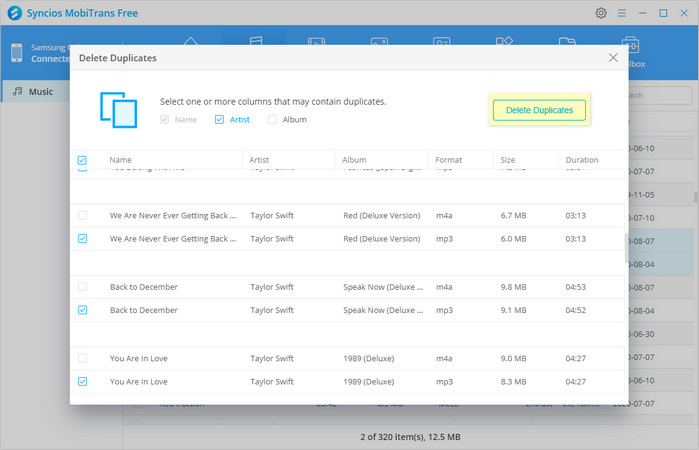
Task: Sort by the Name column header
Action: 120,160
